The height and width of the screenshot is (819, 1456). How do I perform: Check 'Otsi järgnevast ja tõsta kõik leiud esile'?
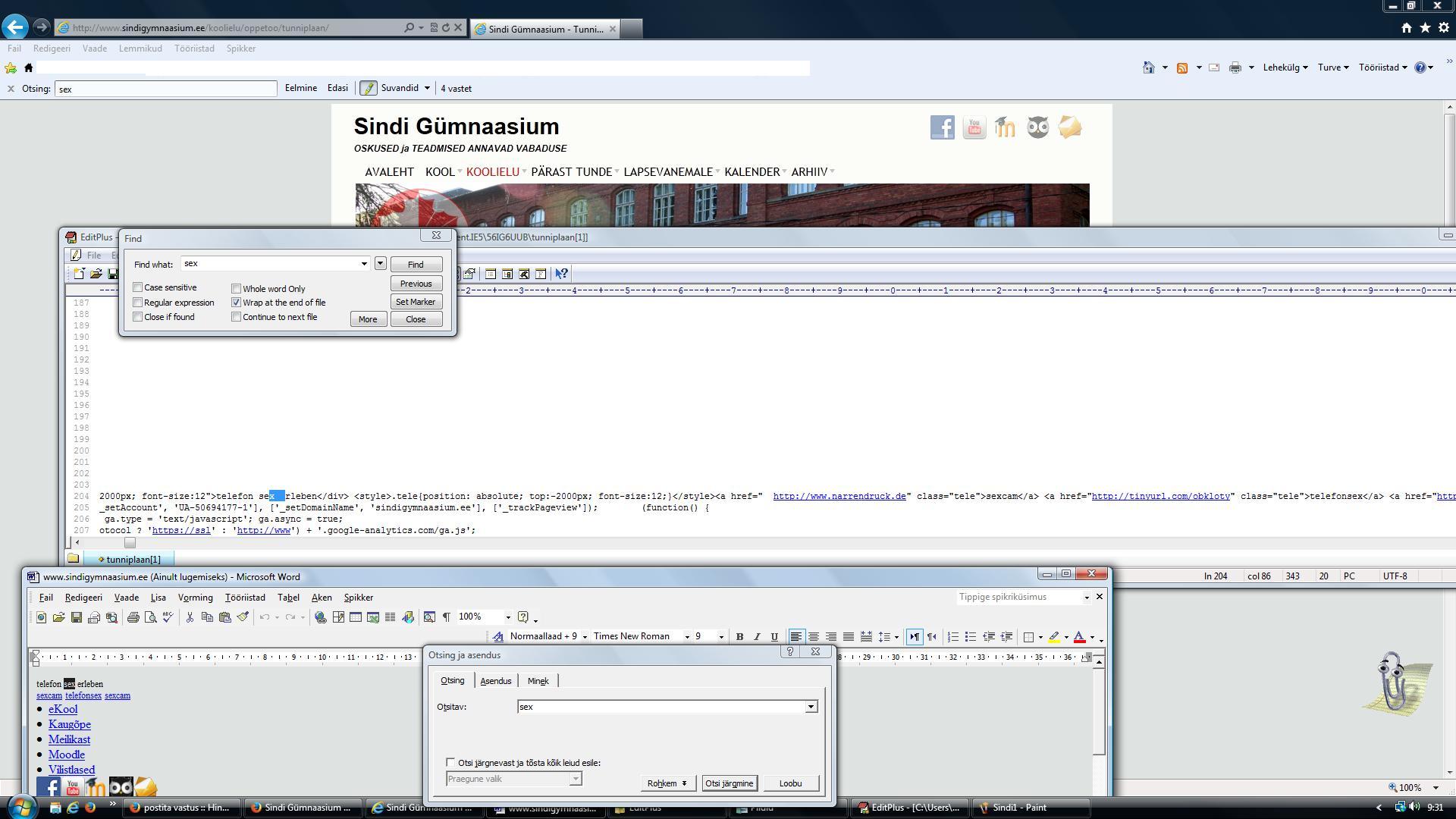pos(450,763)
